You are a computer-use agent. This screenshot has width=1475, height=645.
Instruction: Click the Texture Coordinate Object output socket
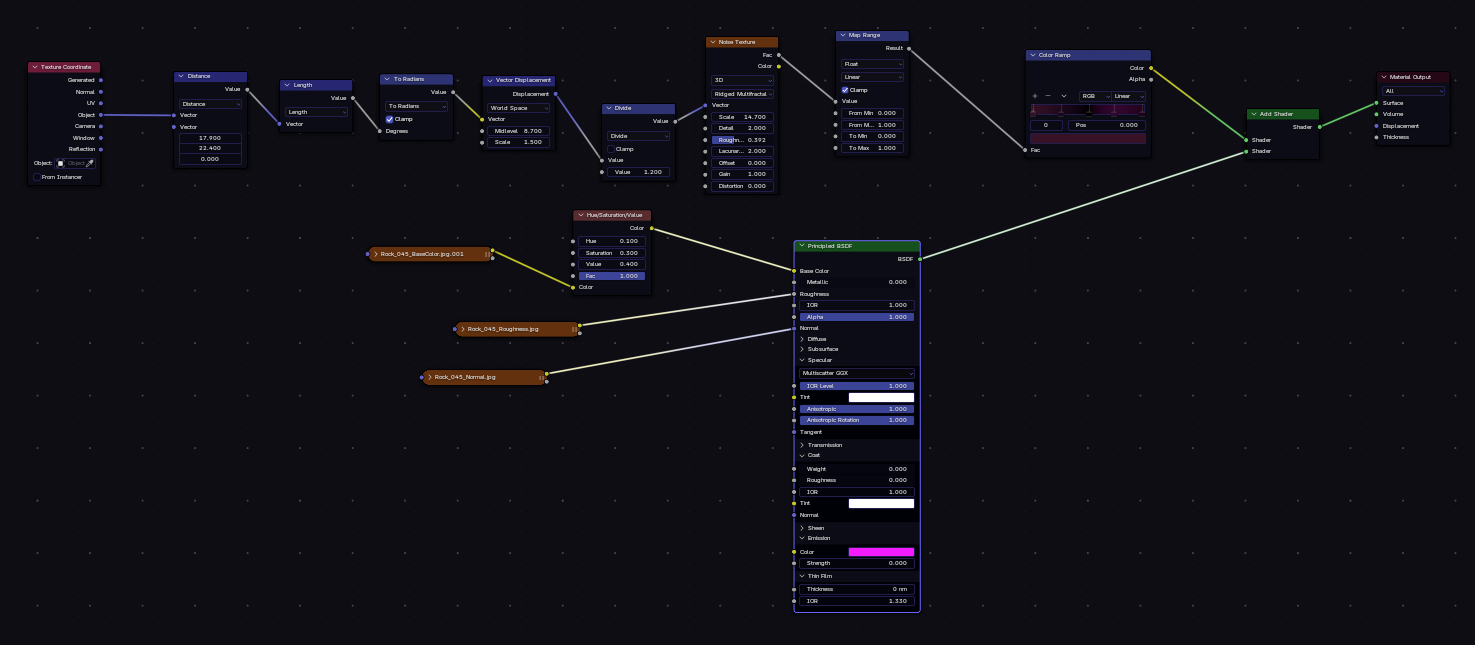[x=101, y=115]
